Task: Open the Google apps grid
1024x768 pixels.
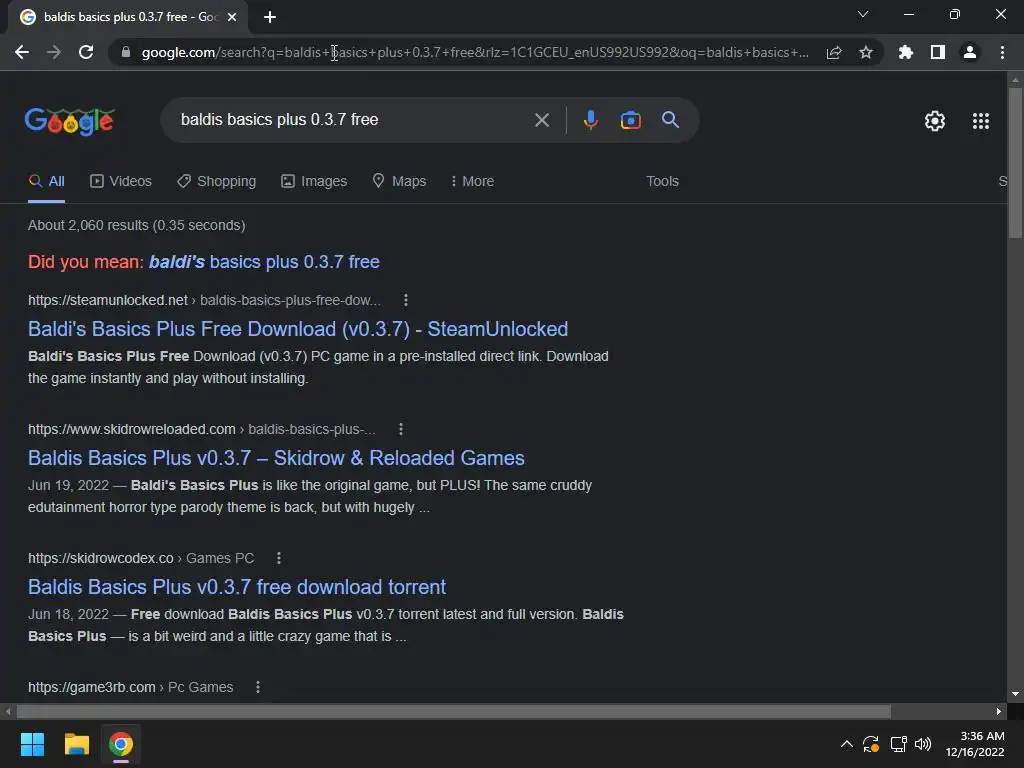Action: click(x=980, y=121)
